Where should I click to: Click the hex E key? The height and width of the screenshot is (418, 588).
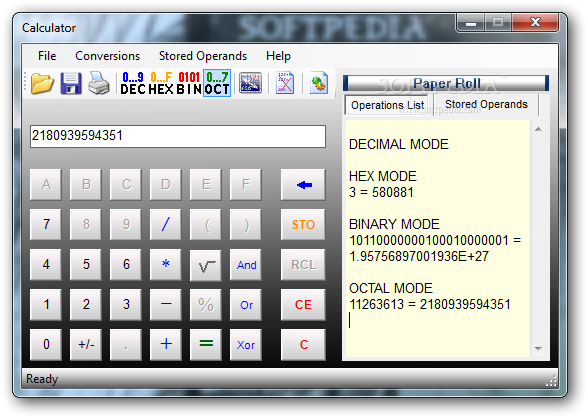(206, 184)
